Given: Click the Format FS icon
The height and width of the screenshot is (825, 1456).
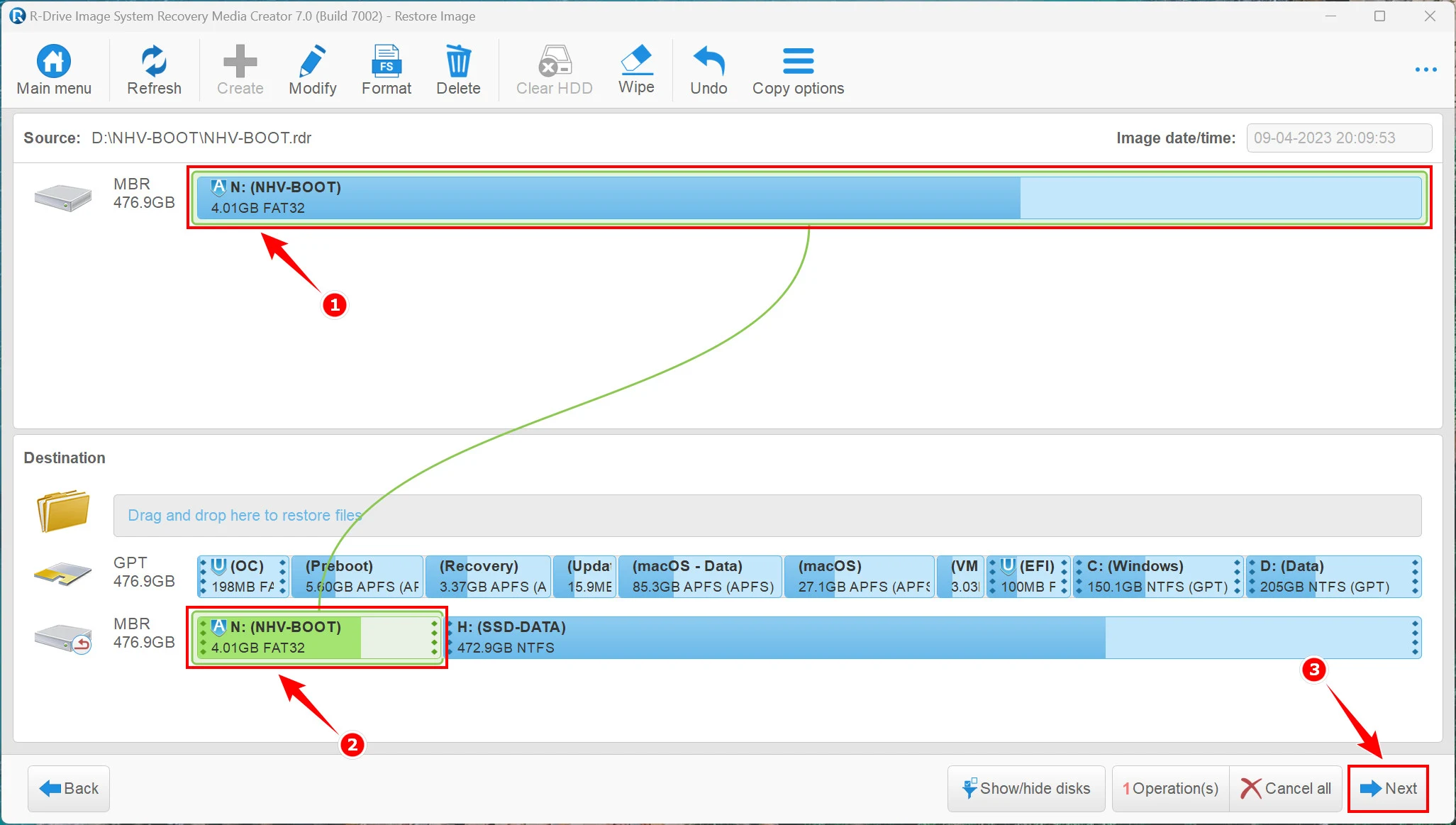Looking at the screenshot, I should point(387,61).
